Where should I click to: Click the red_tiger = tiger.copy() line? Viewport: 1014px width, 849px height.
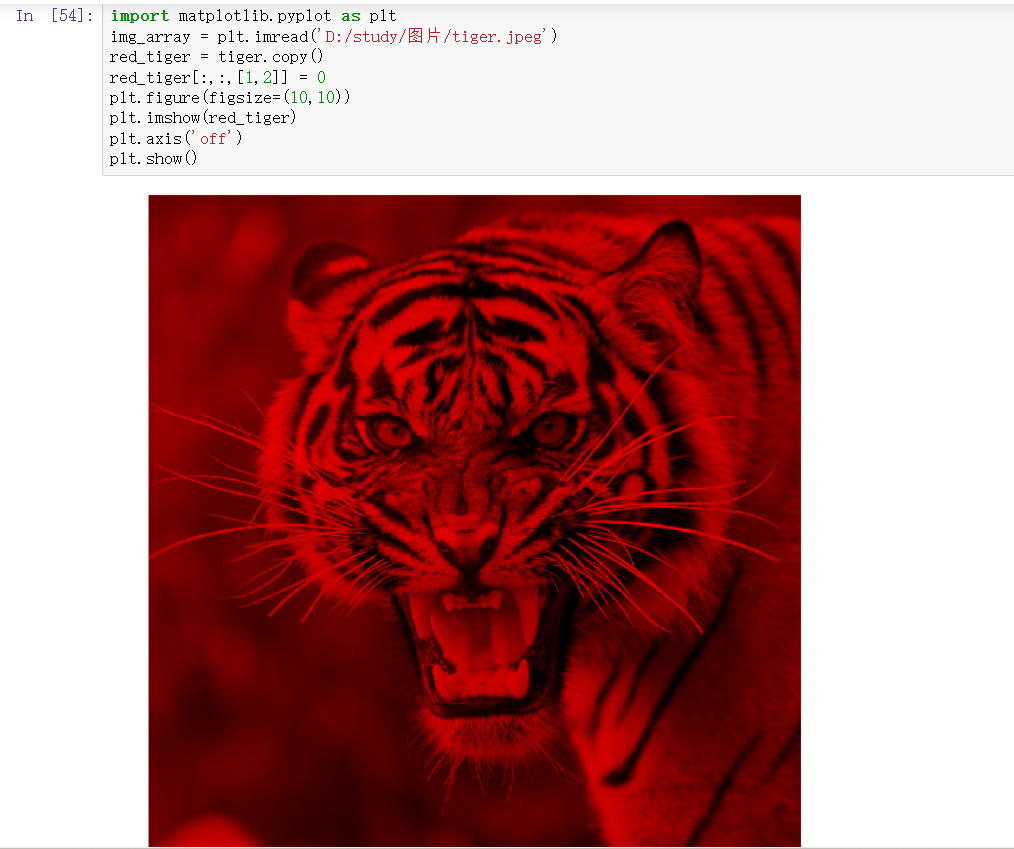217,57
